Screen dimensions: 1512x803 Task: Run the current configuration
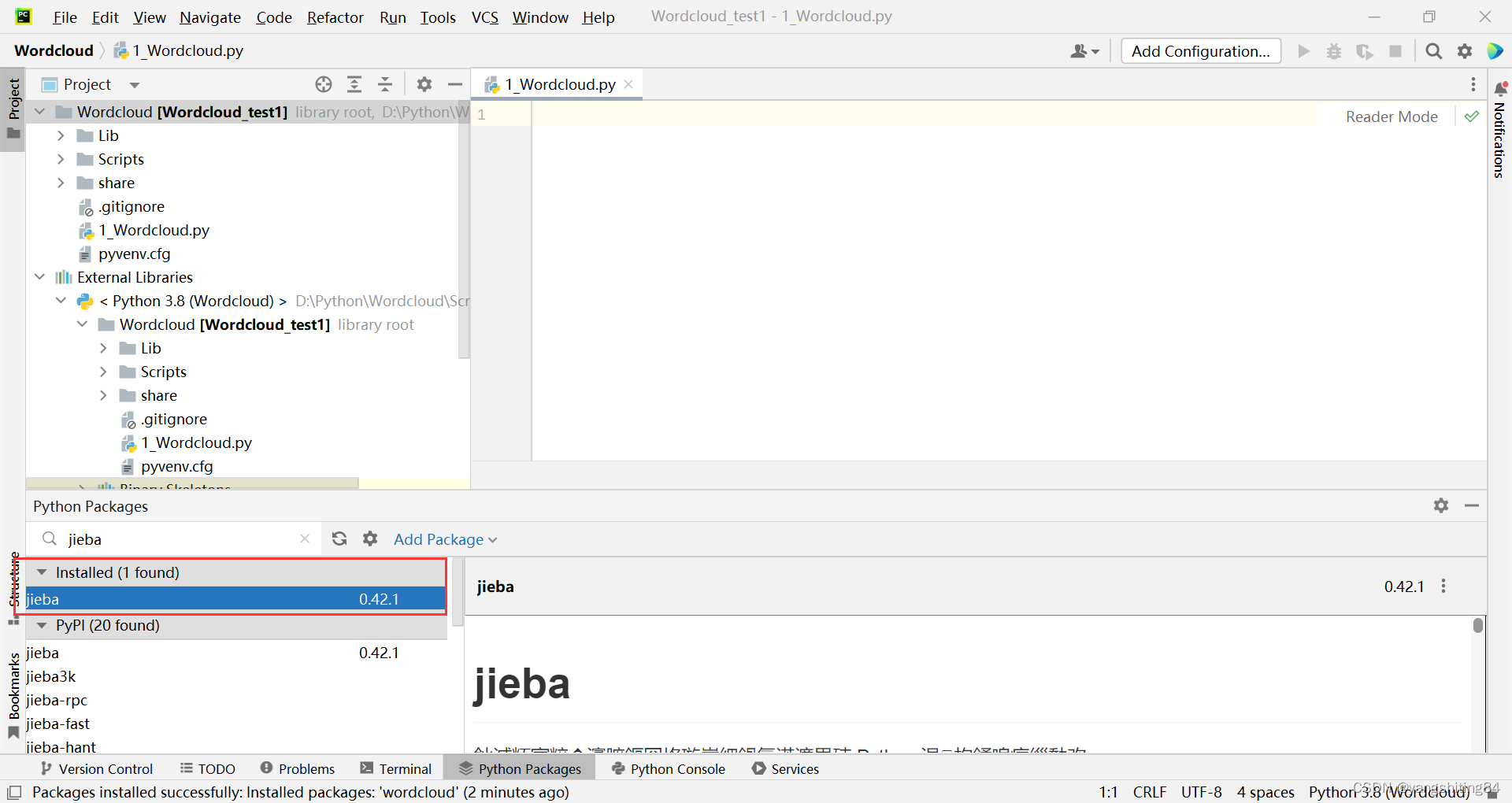tap(1304, 51)
